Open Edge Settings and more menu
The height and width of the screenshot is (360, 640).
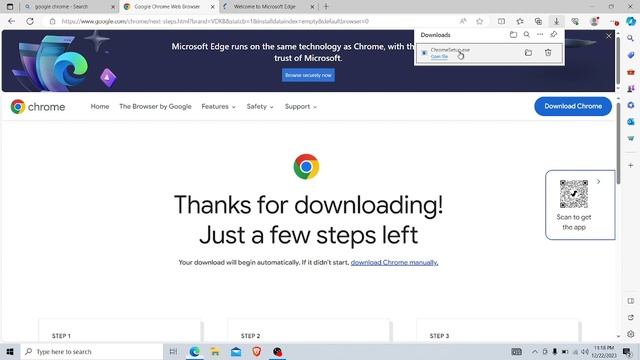(x=614, y=21)
